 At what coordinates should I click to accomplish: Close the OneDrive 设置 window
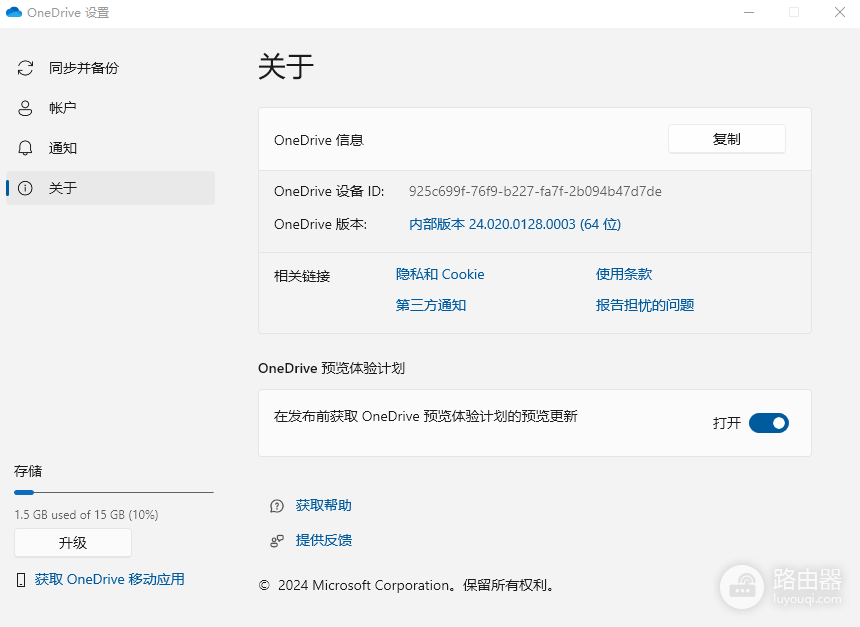tap(840, 12)
